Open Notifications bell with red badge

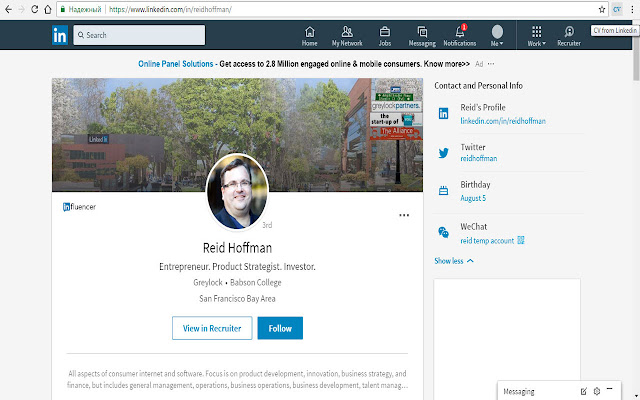pyautogui.click(x=460, y=36)
